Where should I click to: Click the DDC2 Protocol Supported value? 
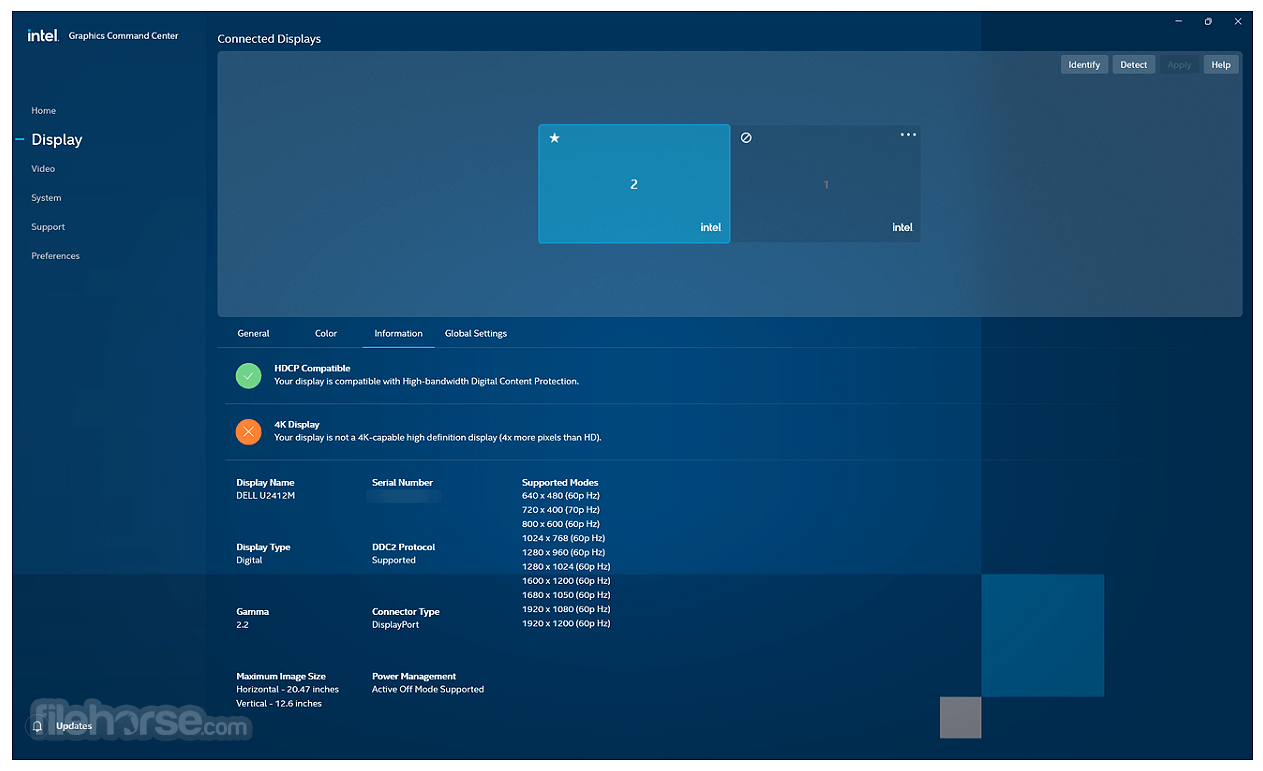tap(393, 561)
